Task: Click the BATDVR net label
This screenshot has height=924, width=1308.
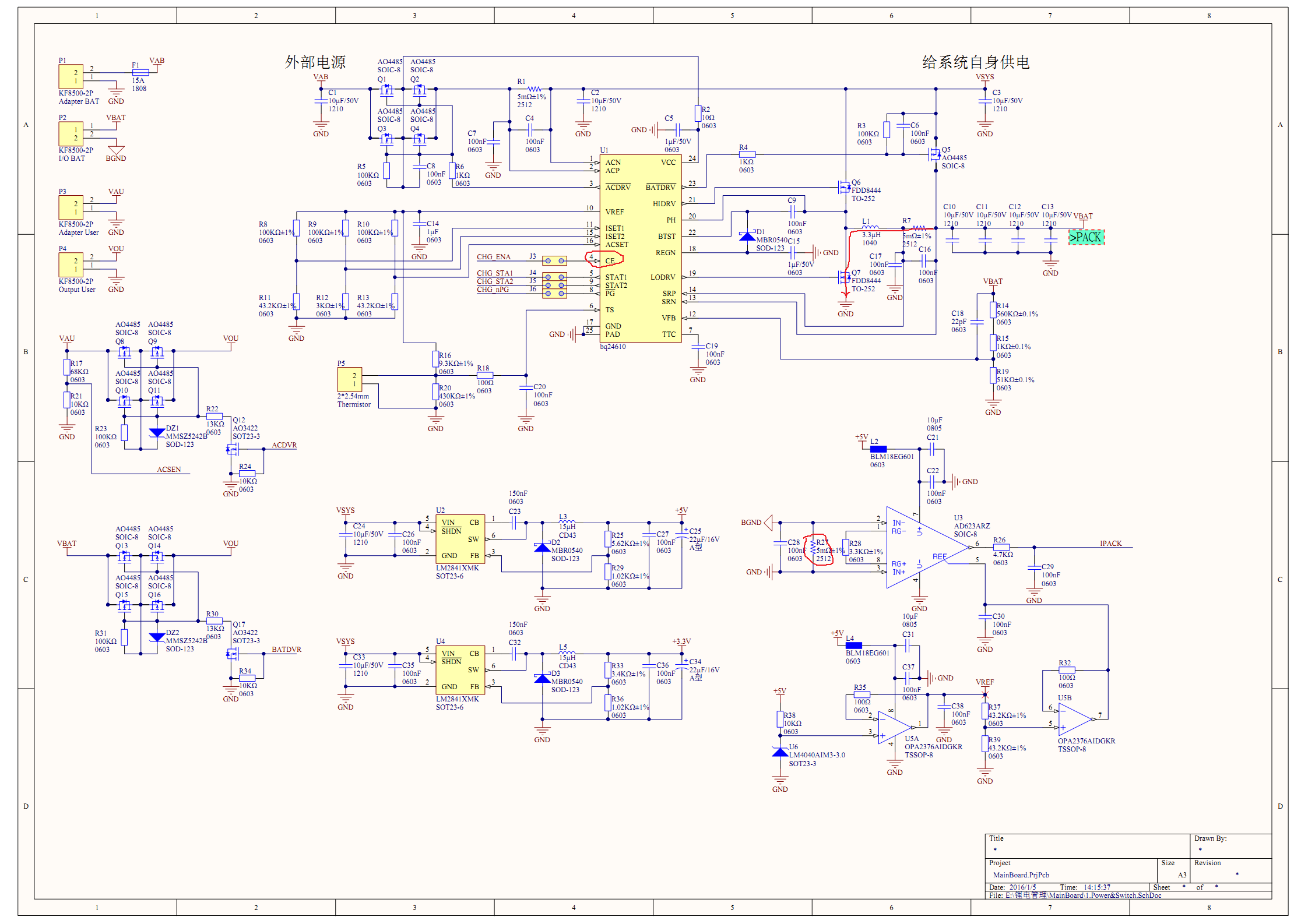Action: [286, 649]
